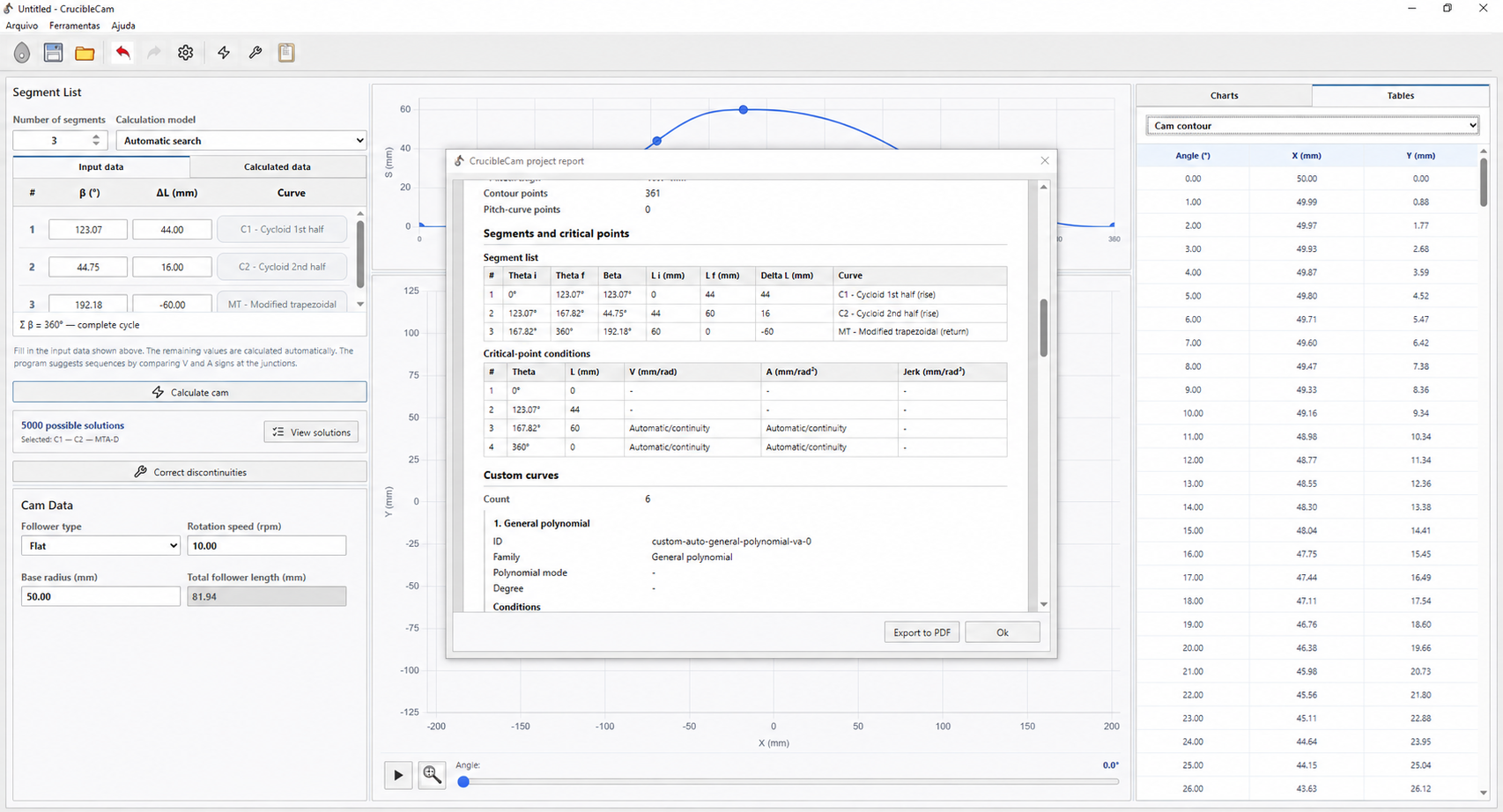Viewport: 1503px width, 812px height.
Task: Open the Cam contour table selector
Action: [x=1312, y=125]
